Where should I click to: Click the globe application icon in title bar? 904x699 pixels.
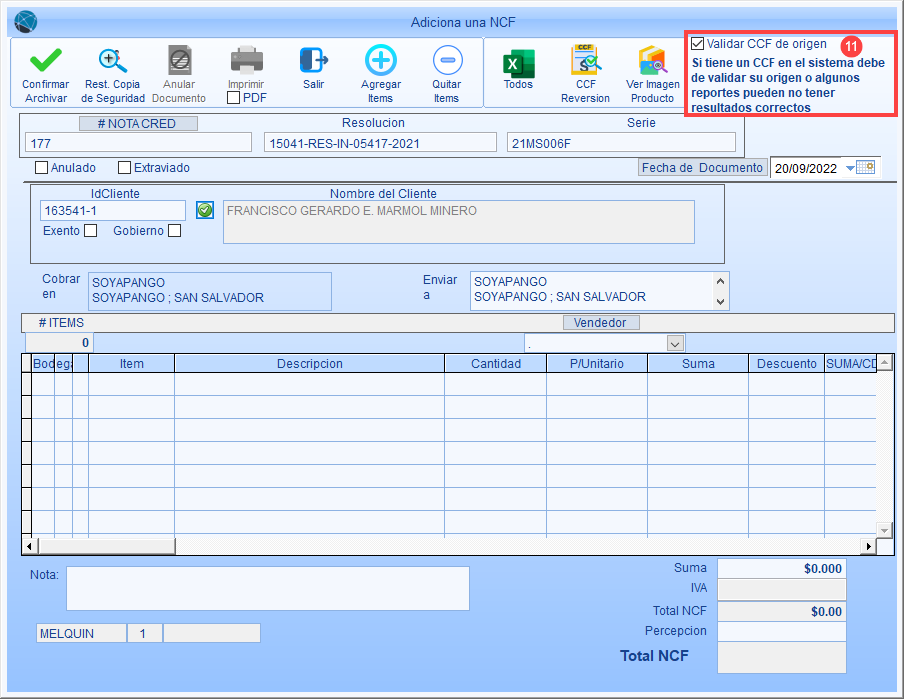pos(25,22)
